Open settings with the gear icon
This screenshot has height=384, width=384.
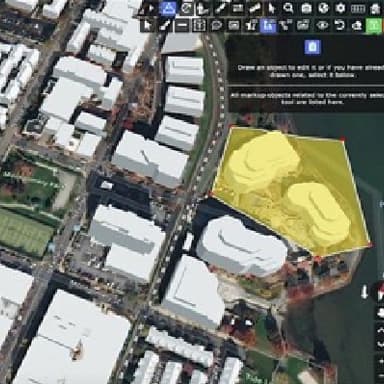tap(340, 8)
